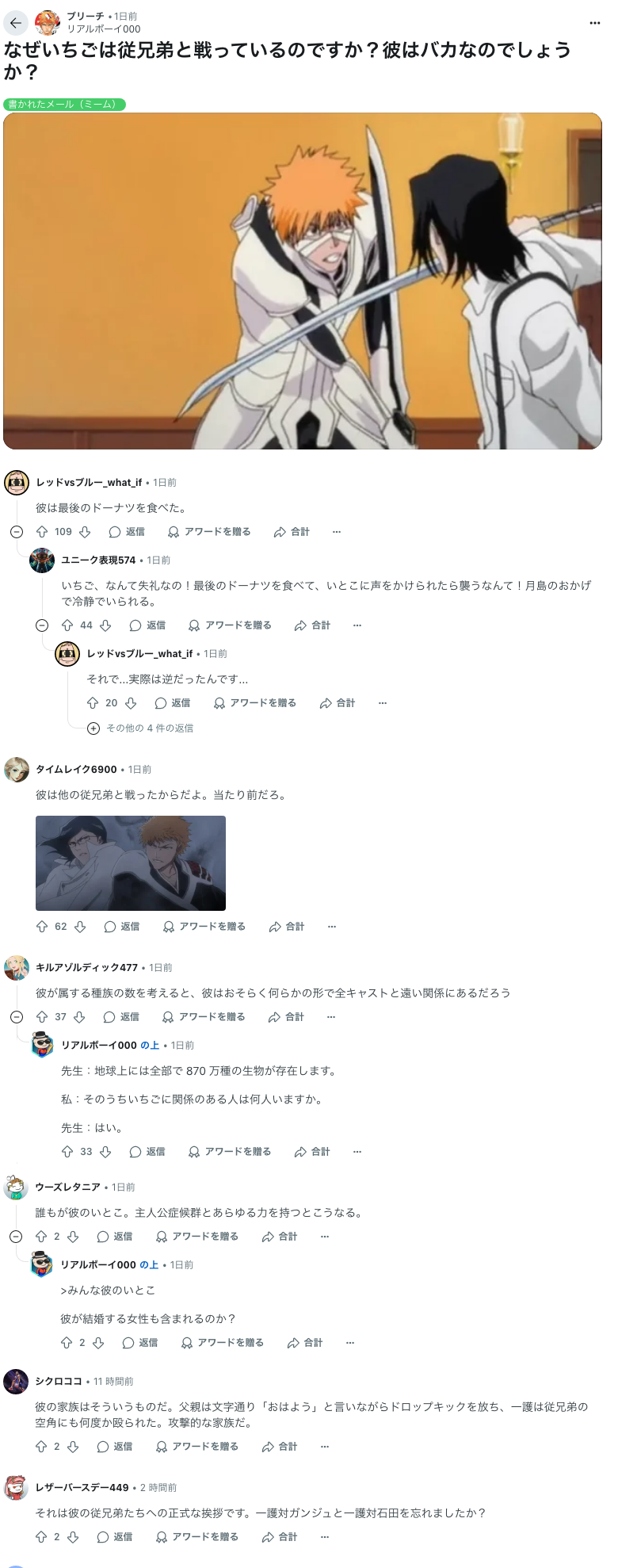Open post options three-dot menu
Screen dimensions: 618x1568
pyautogui.click(x=595, y=23)
